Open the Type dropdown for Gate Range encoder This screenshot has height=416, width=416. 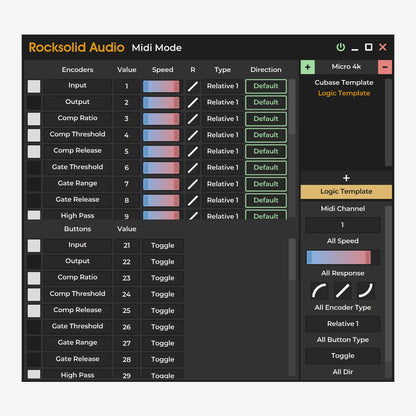223,184
